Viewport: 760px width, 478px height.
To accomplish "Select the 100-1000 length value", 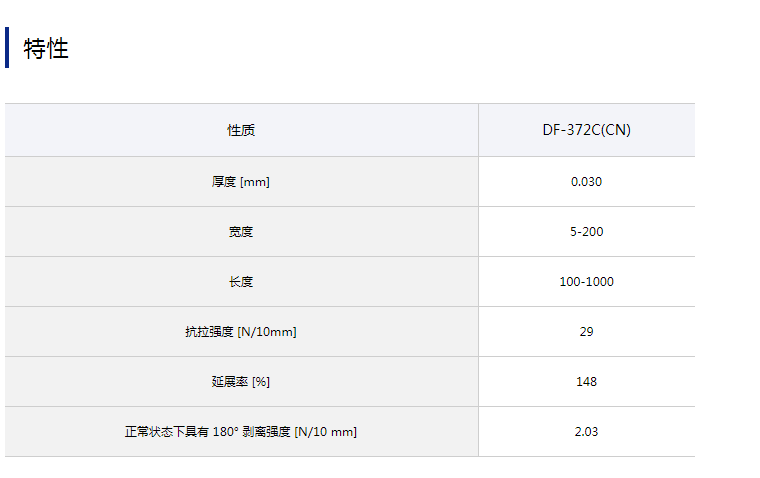I will pyautogui.click(x=586, y=282).
